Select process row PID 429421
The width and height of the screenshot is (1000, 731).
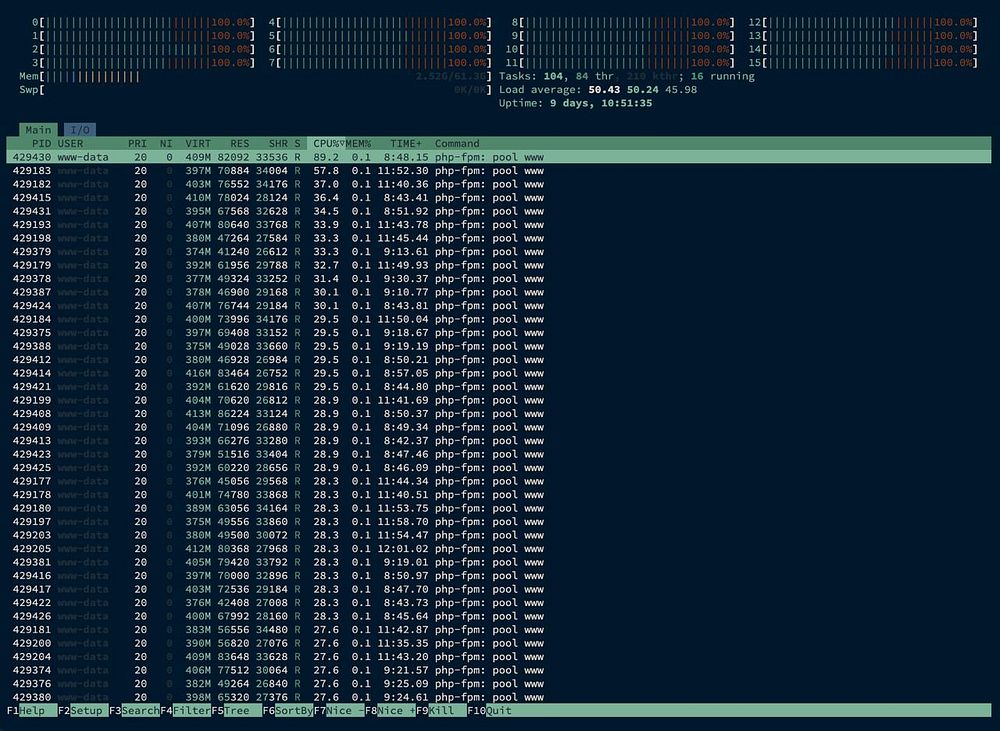499,387
